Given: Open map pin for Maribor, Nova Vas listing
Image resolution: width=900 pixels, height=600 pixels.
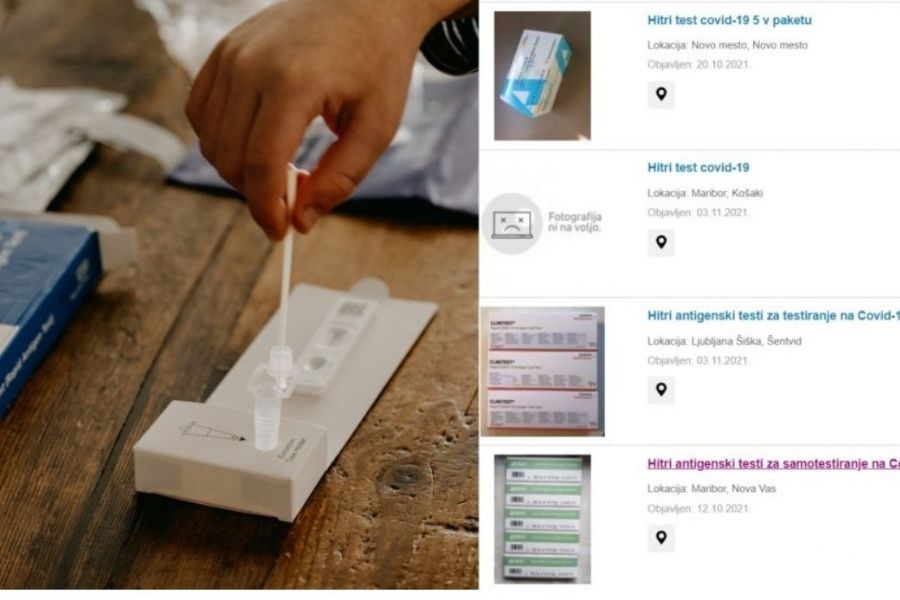Looking at the screenshot, I should [661, 538].
